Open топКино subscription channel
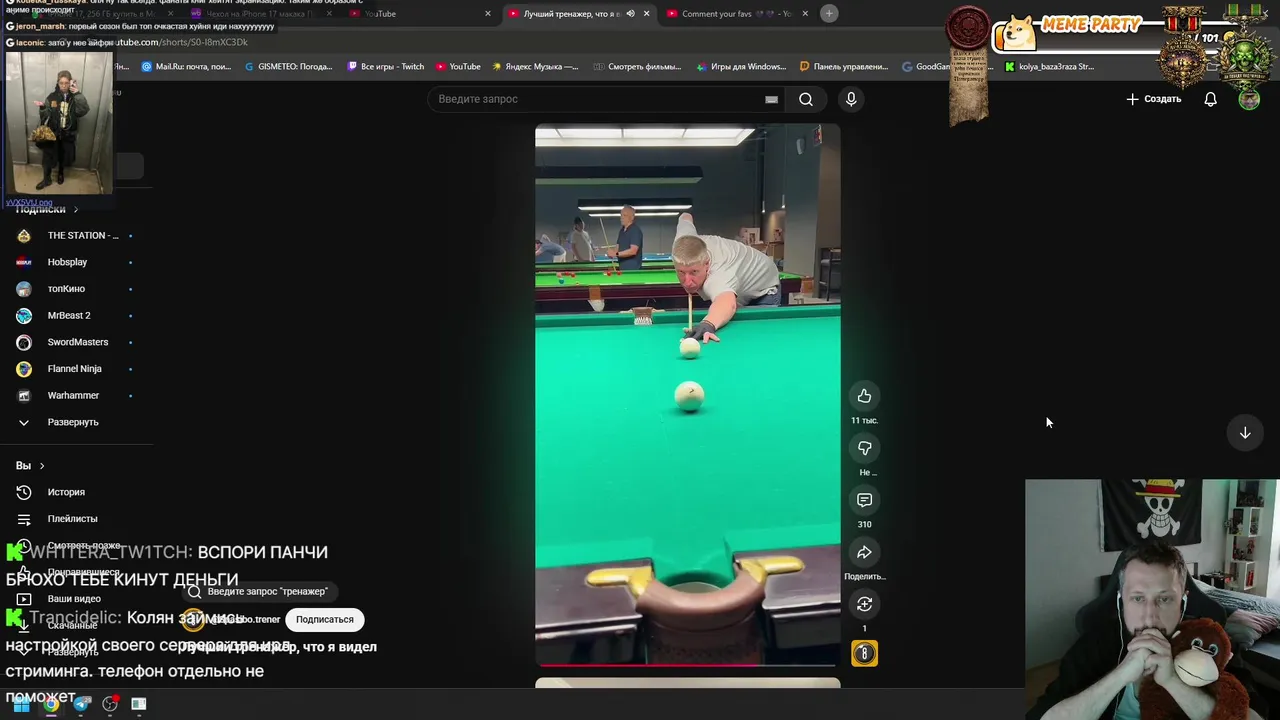The image size is (1280, 720). [x=75, y=289]
